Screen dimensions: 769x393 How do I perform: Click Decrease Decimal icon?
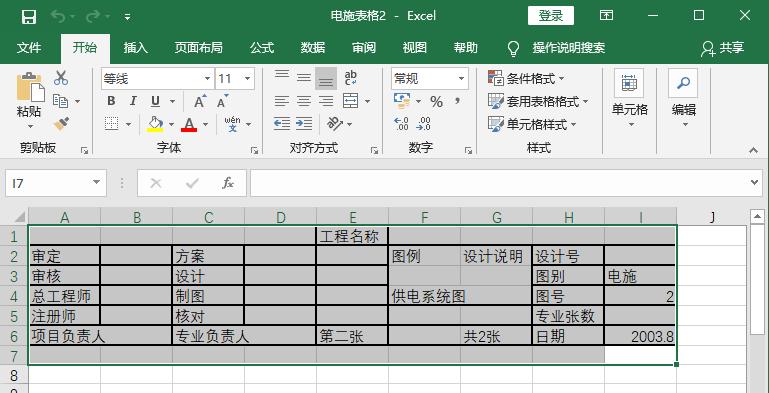423,124
